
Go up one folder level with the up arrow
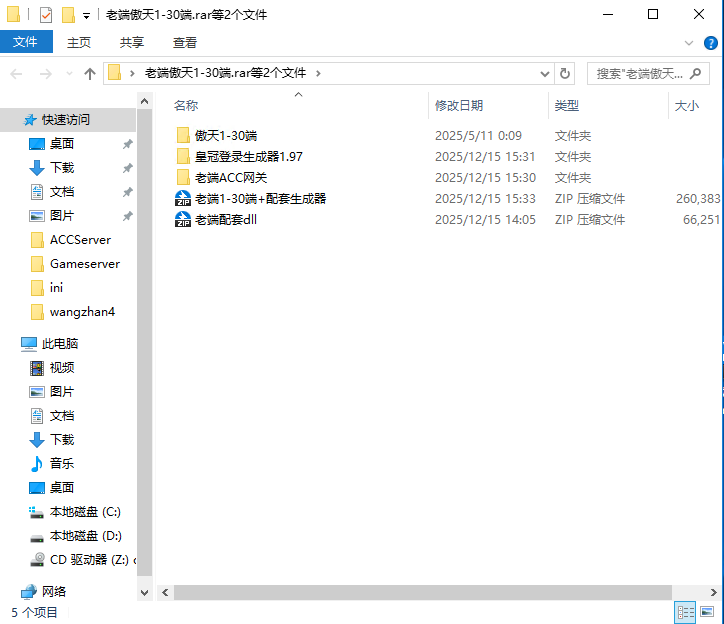(x=90, y=73)
